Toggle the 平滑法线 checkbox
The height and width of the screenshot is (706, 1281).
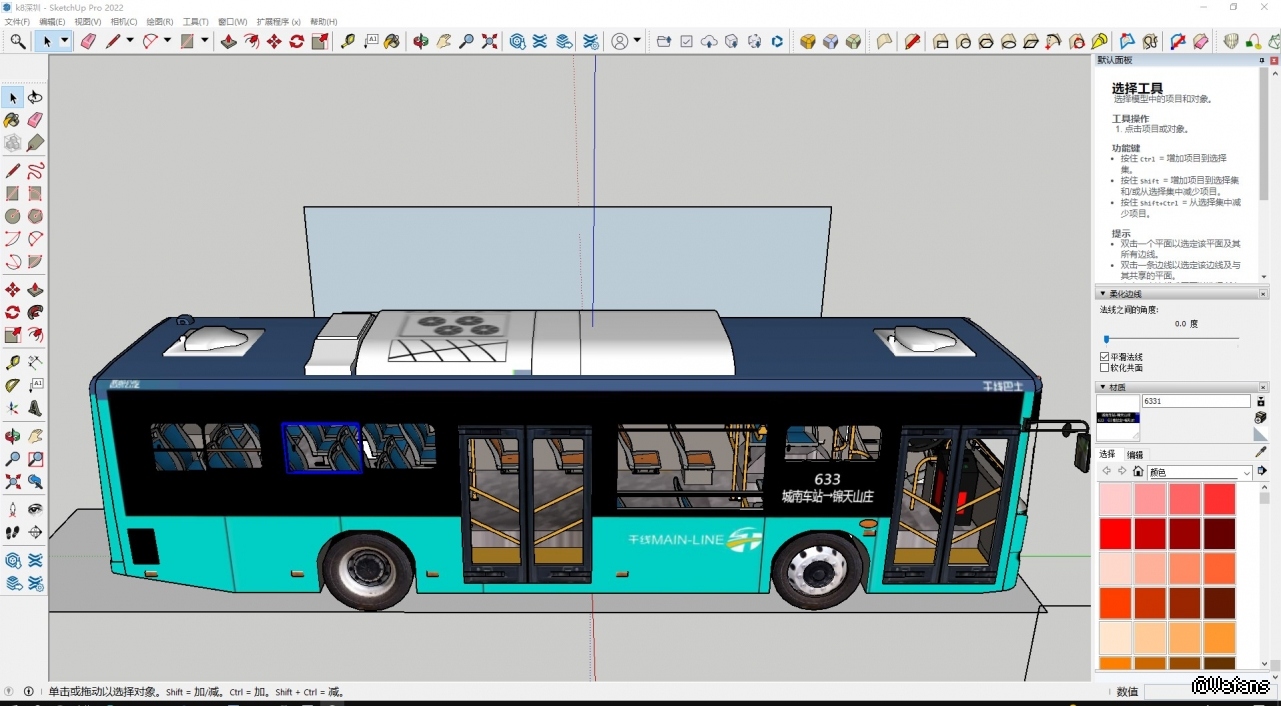point(1105,357)
